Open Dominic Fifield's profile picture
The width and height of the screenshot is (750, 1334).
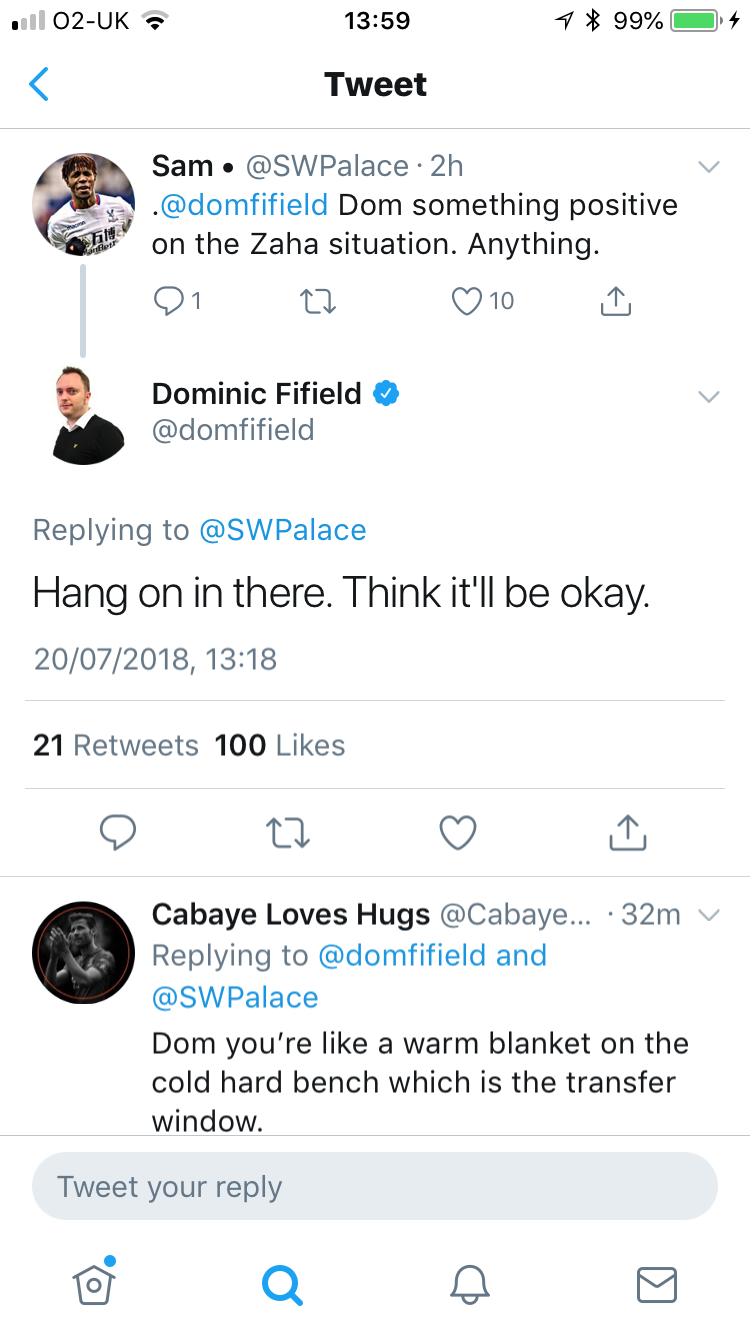tap(88, 415)
